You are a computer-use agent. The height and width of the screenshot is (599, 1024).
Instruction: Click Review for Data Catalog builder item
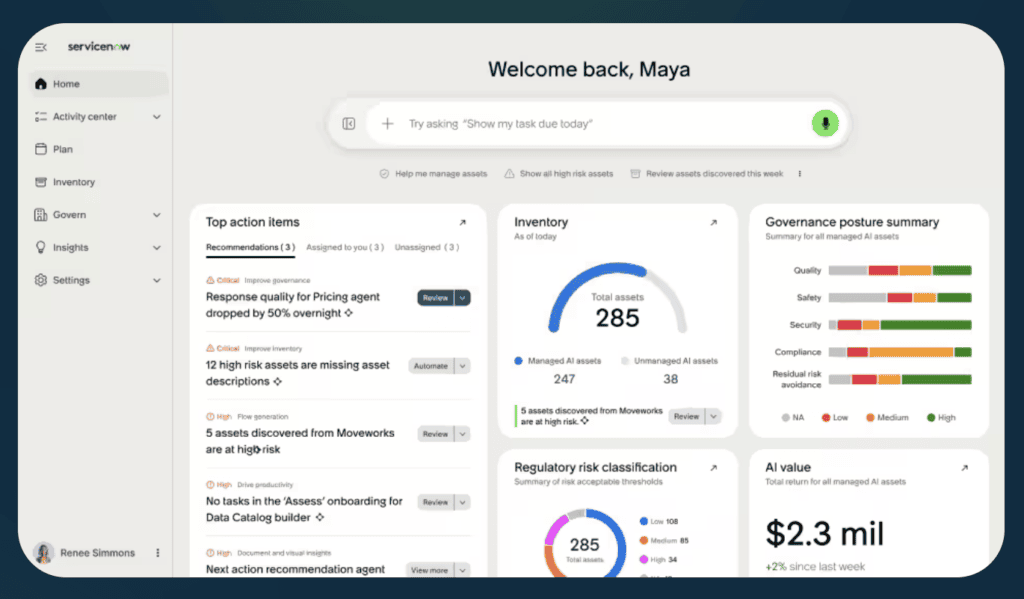435,502
